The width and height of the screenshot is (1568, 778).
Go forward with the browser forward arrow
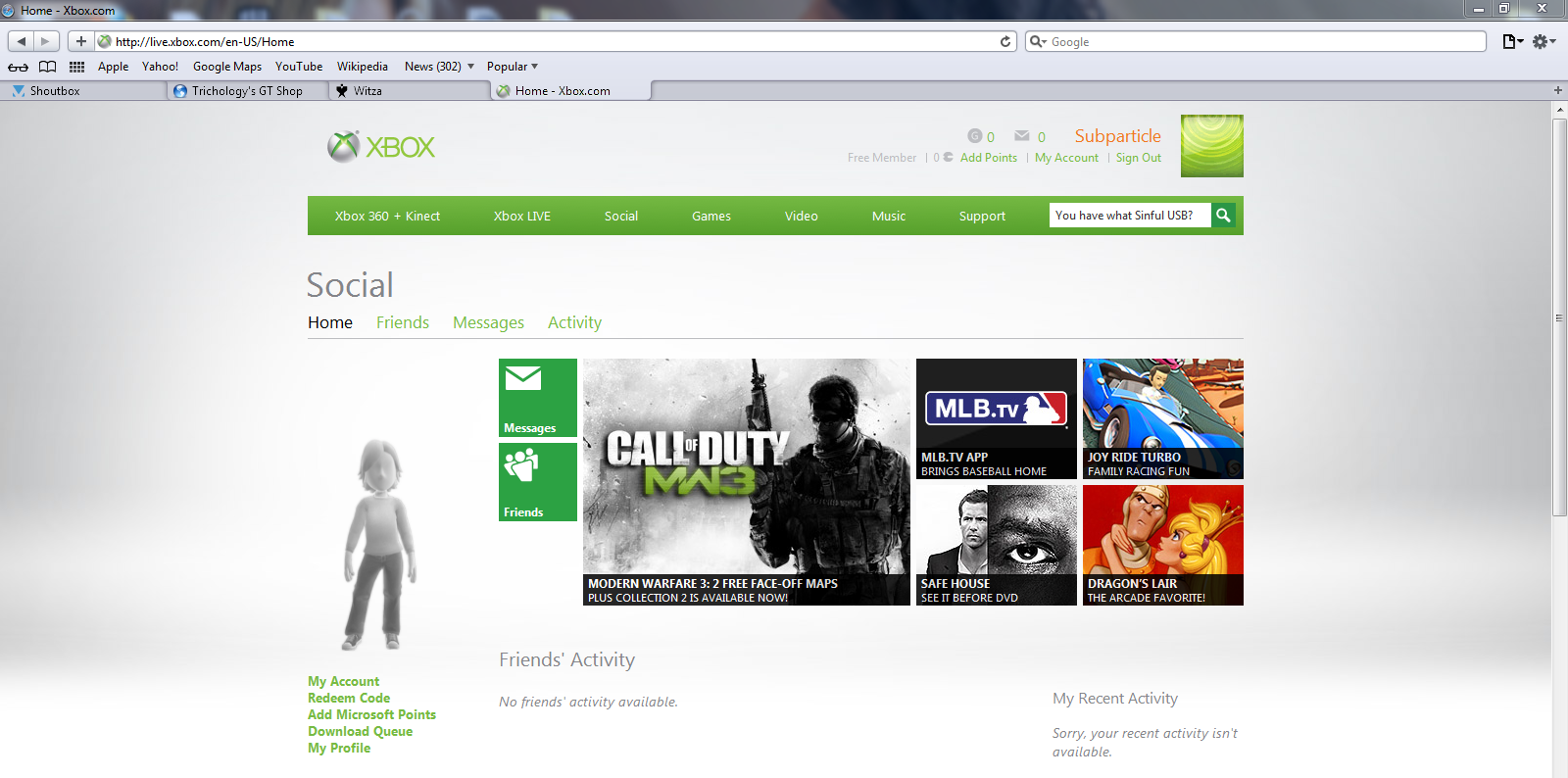coord(45,41)
